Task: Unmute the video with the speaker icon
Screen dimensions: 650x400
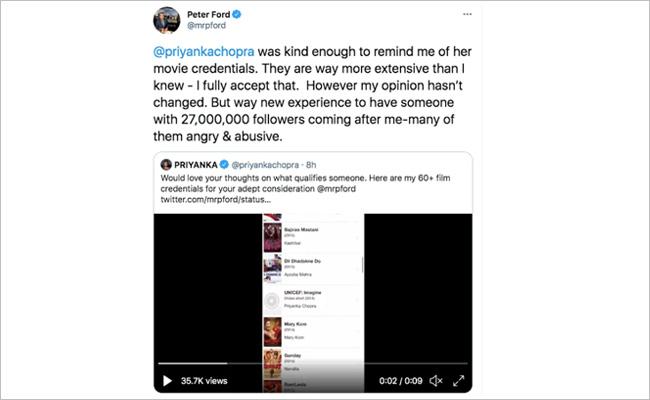Action: (434, 381)
